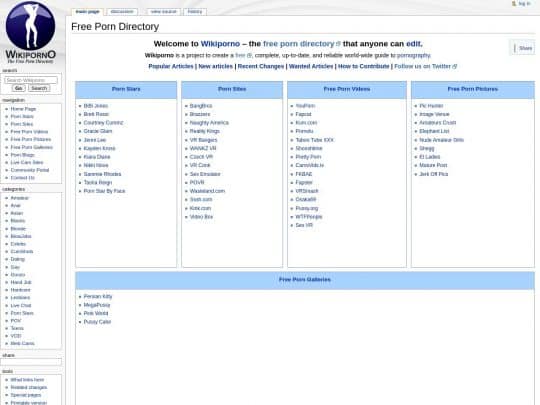Open the view source tab

(163, 12)
